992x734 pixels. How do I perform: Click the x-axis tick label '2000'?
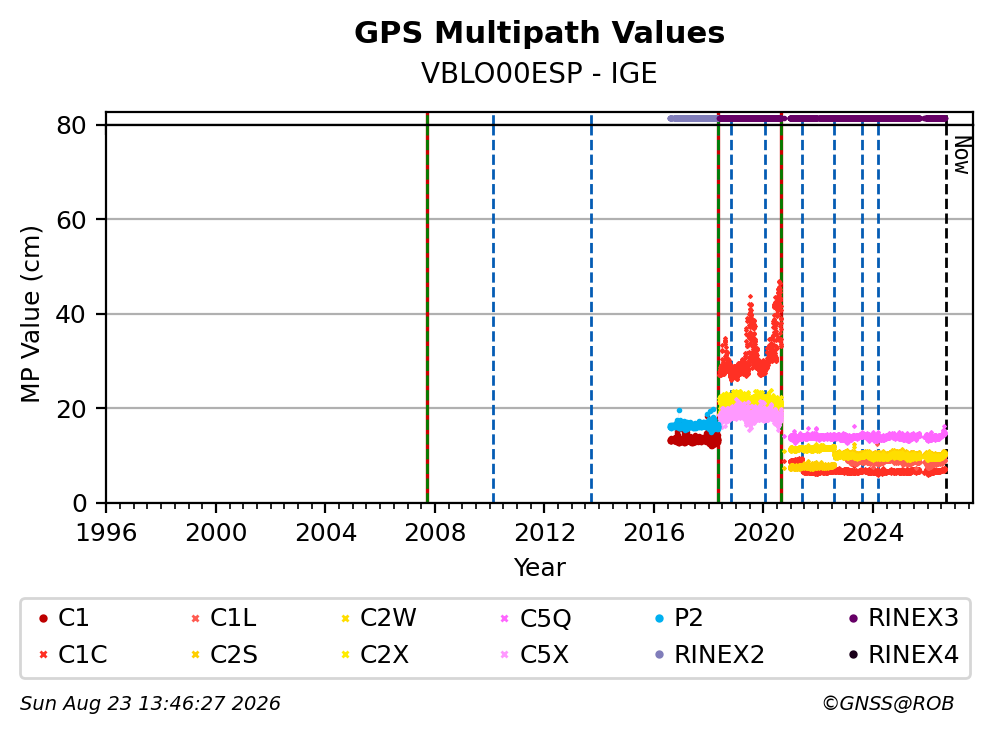(x=216, y=533)
